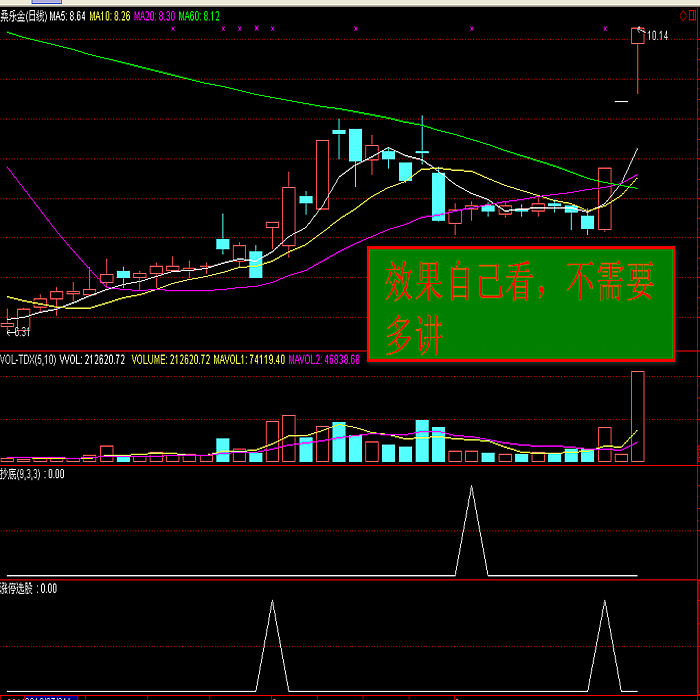Click the yellow VOLUME value label

tap(171, 358)
